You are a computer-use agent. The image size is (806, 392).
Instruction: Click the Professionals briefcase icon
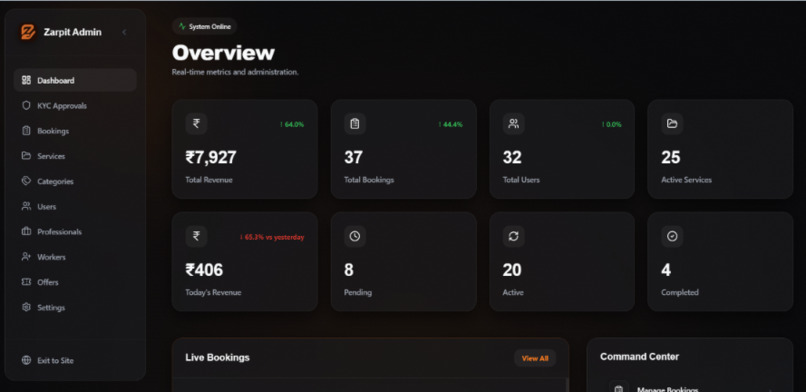point(26,231)
